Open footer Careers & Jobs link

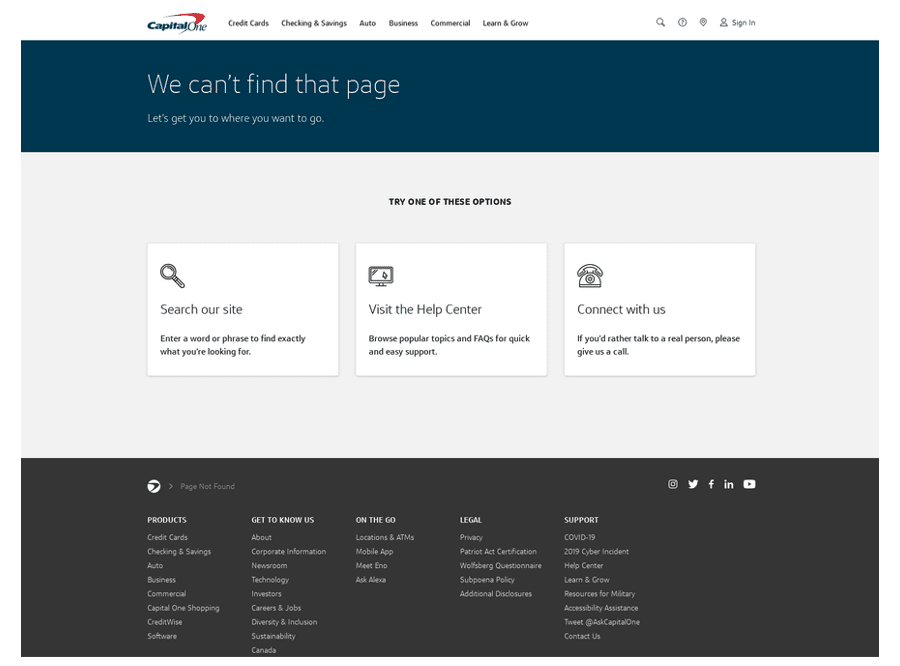[276, 608]
